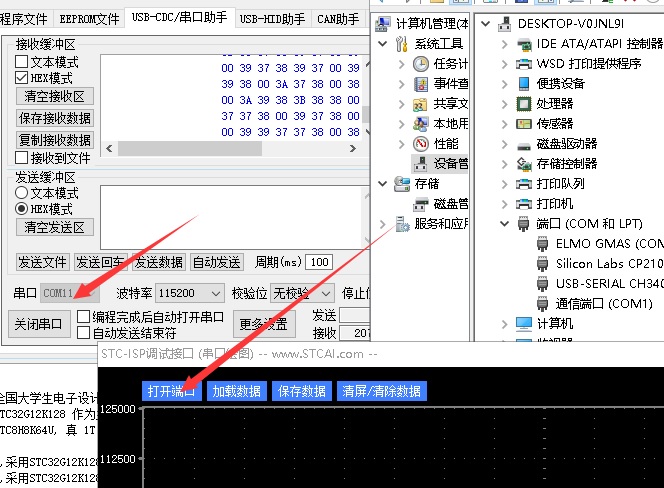Switch to the 程序文件 tab
The image size is (664, 488).
click(24, 19)
